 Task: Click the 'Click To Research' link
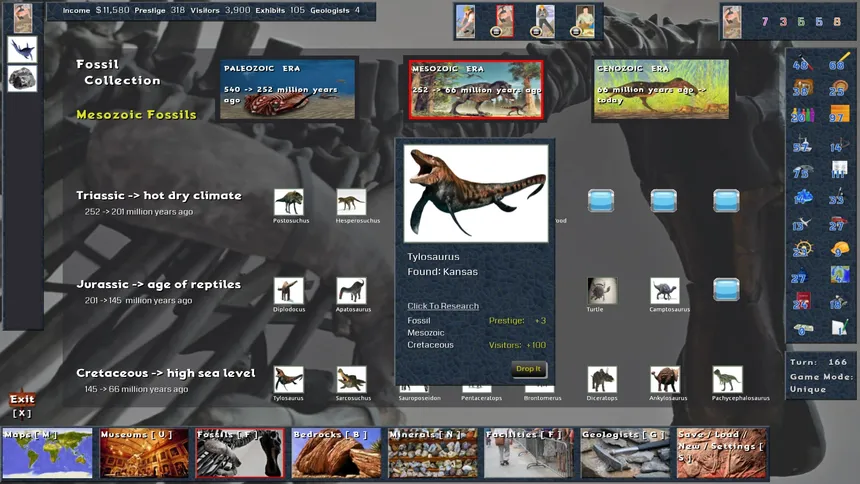[443, 306]
